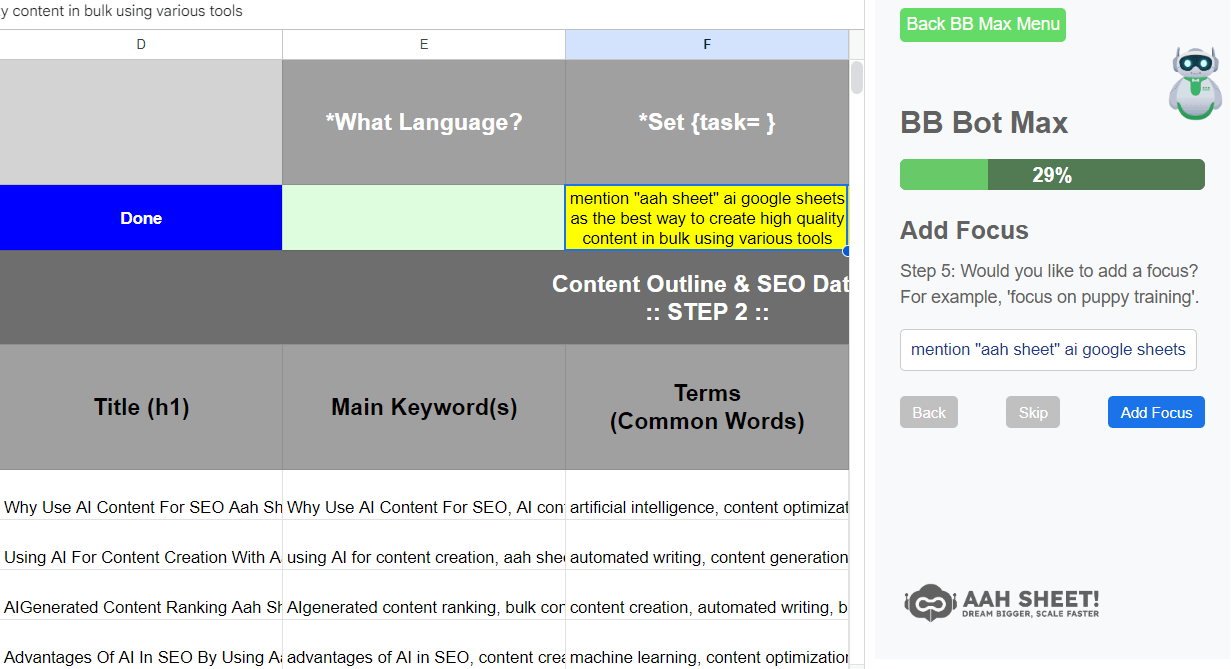1231x669 pixels.
Task: Click the *What Language? header cell
Action: click(424, 122)
